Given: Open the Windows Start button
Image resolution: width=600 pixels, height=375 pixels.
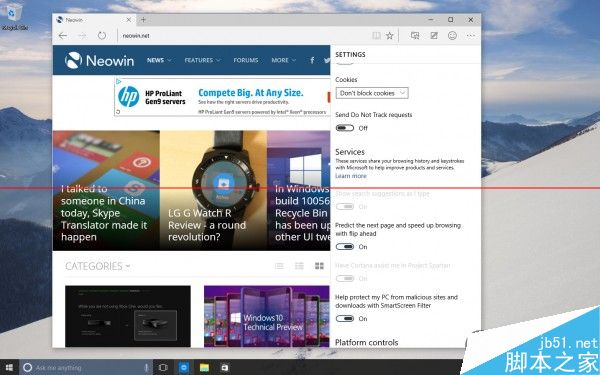Looking at the screenshot, I should (9, 368).
